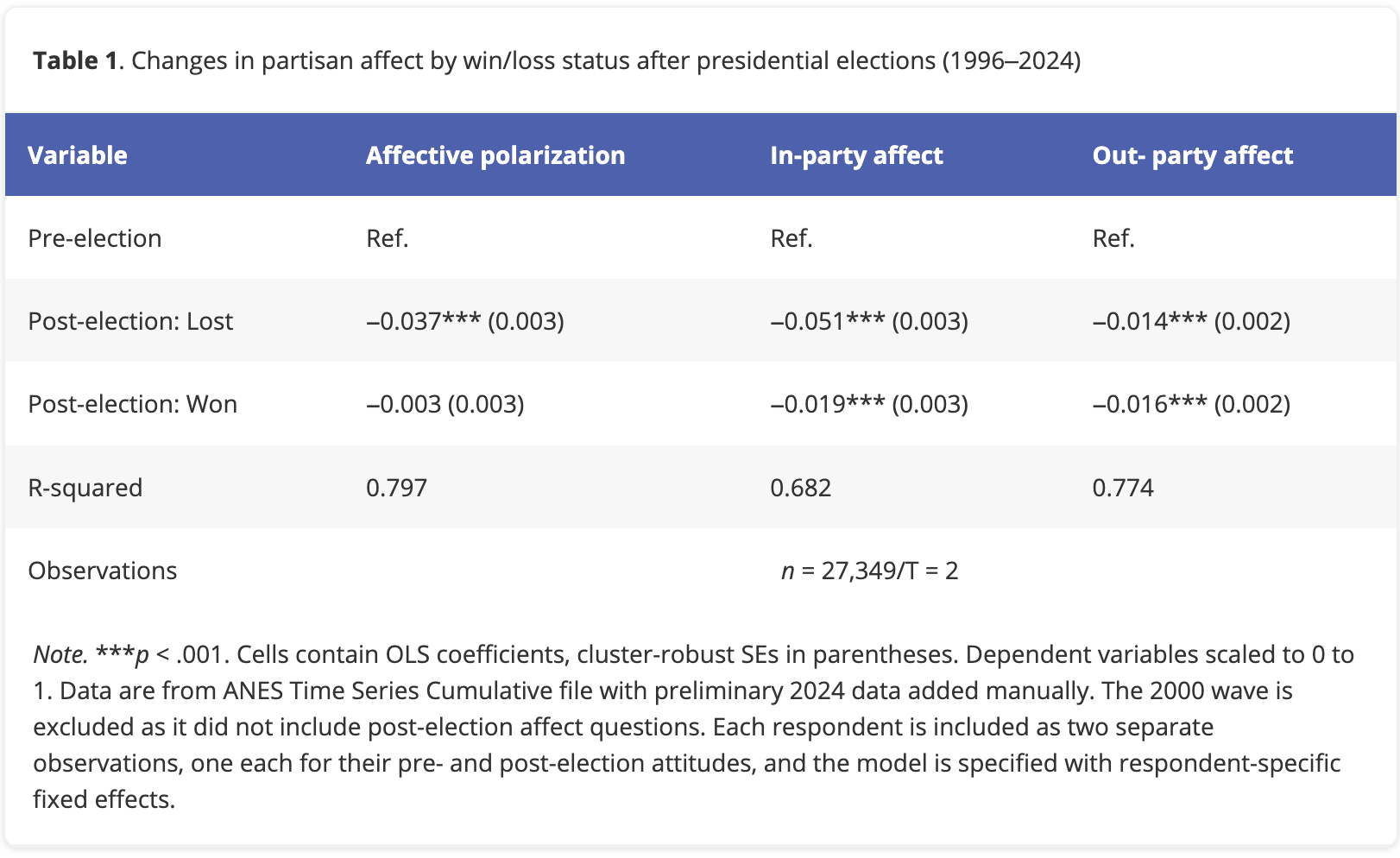
Task: Select the R-squared value 0.682
Action: (801, 488)
